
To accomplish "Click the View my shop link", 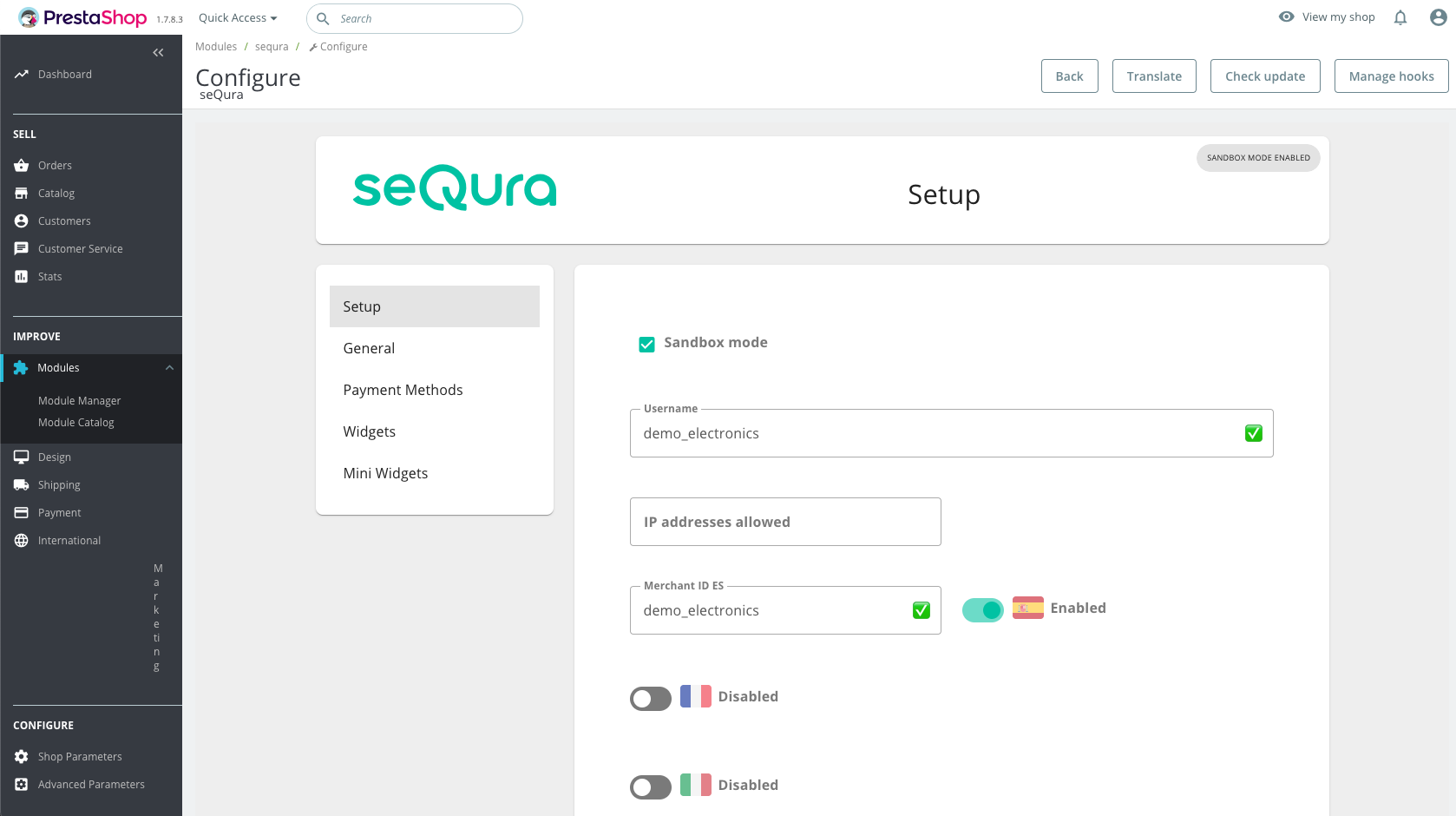I will tap(1338, 16).
